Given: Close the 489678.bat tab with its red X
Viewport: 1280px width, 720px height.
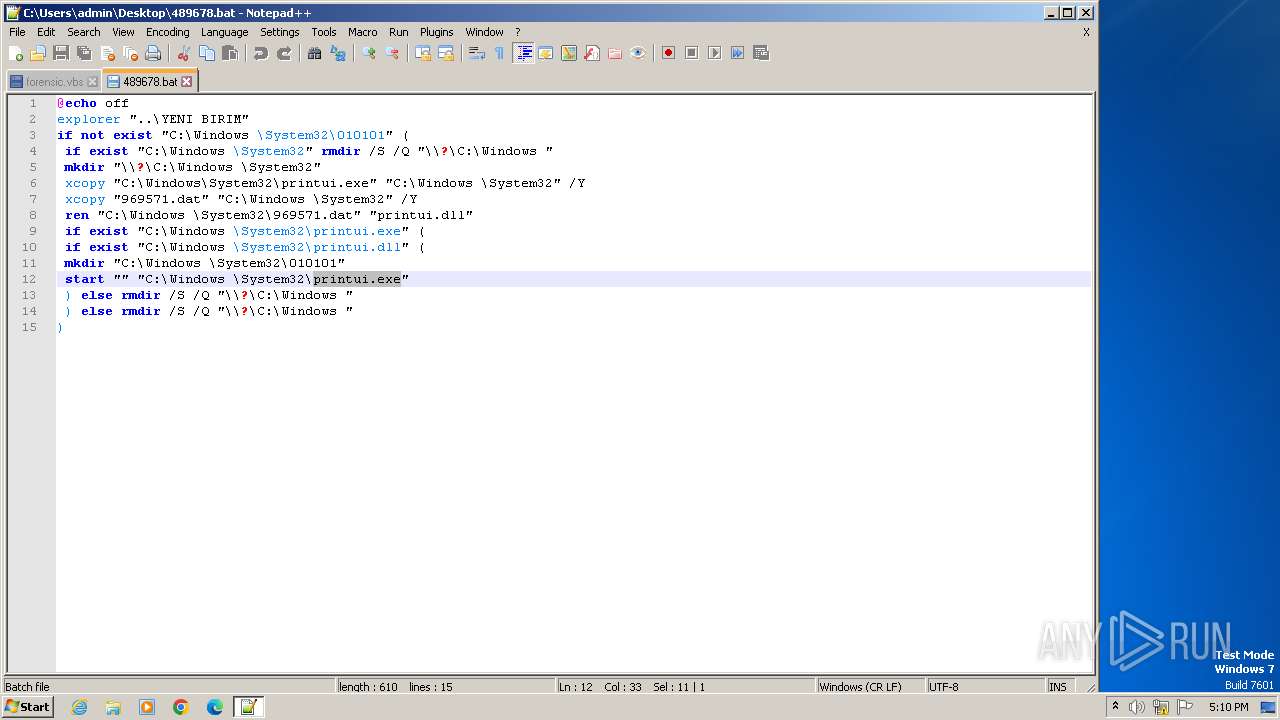Looking at the screenshot, I should 186,82.
